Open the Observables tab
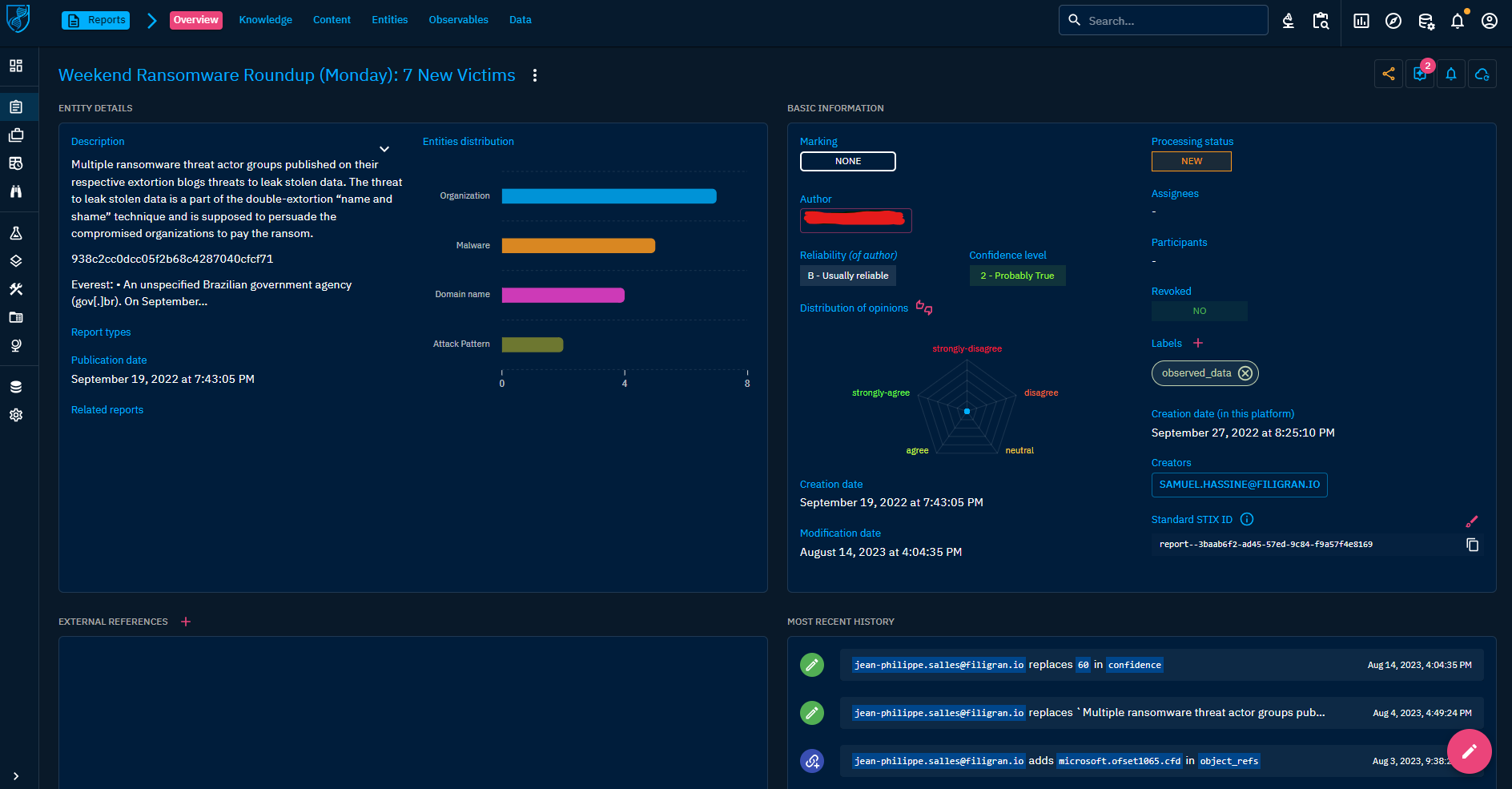 click(x=458, y=20)
